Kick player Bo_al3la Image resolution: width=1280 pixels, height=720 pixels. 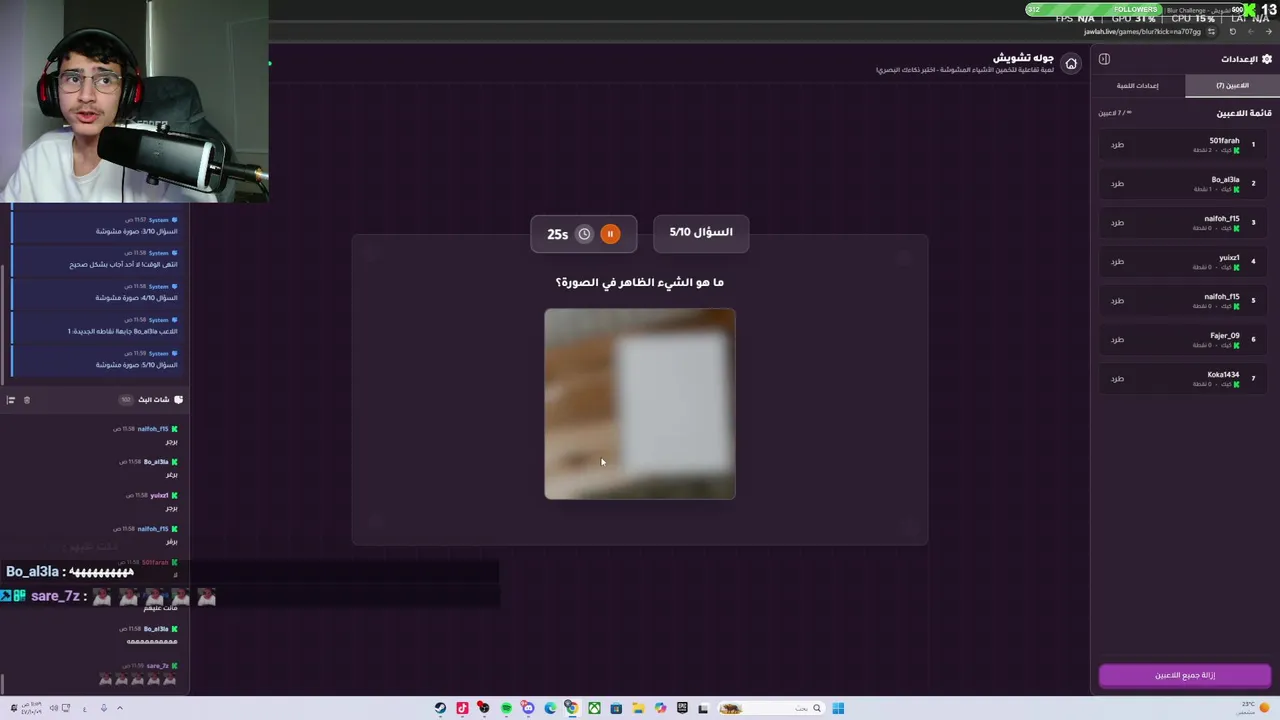point(1117,184)
